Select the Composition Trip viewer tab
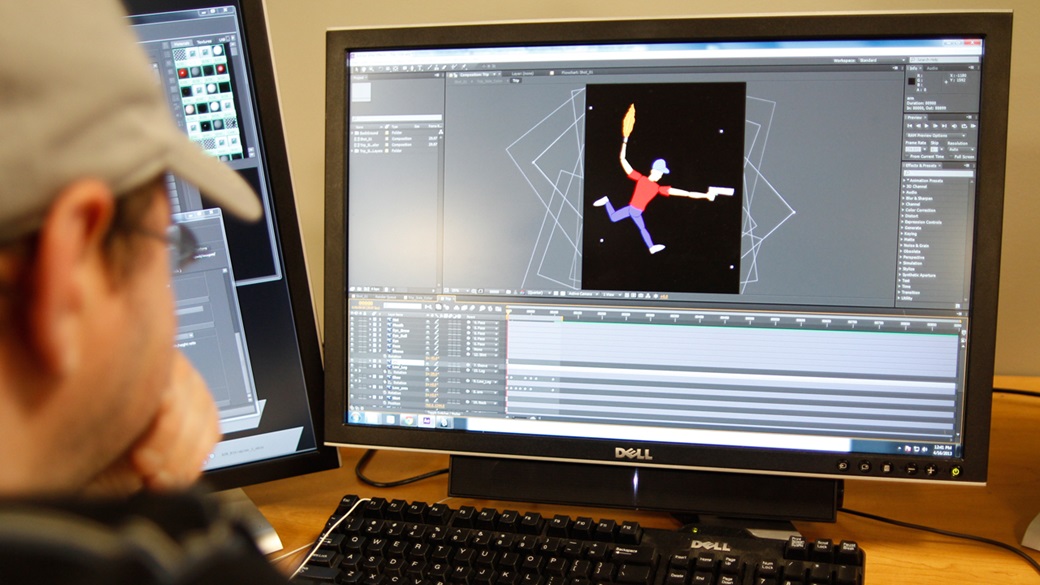 pyautogui.click(x=476, y=74)
